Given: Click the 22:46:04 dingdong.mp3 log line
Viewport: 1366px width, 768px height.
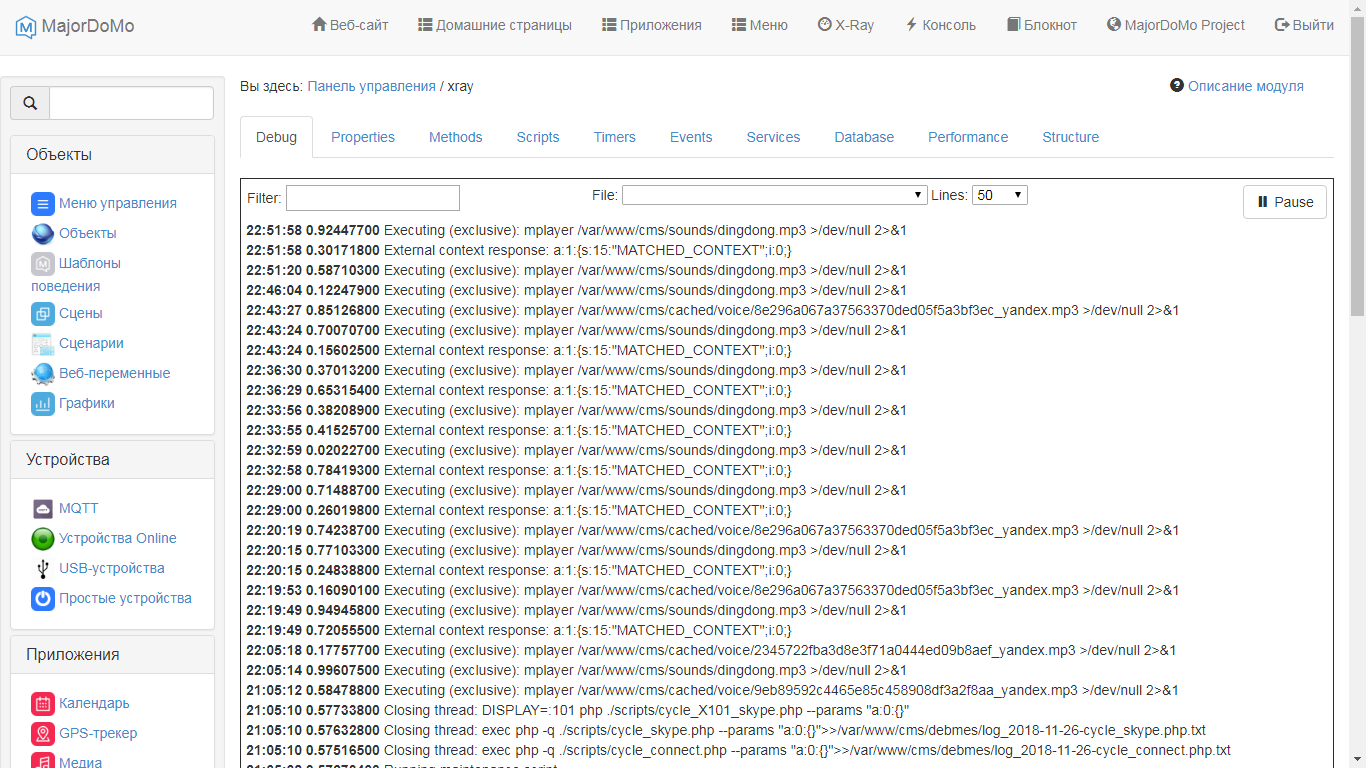Looking at the screenshot, I should click(x=577, y=290).
